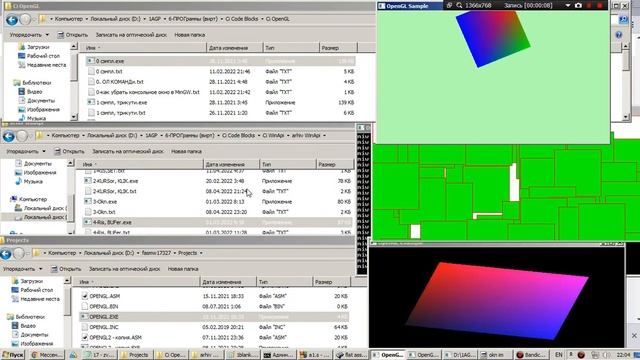The image size is (640, 360).
Task: Click Новая папка in the Projects window
Action: (x=183, y=269)
